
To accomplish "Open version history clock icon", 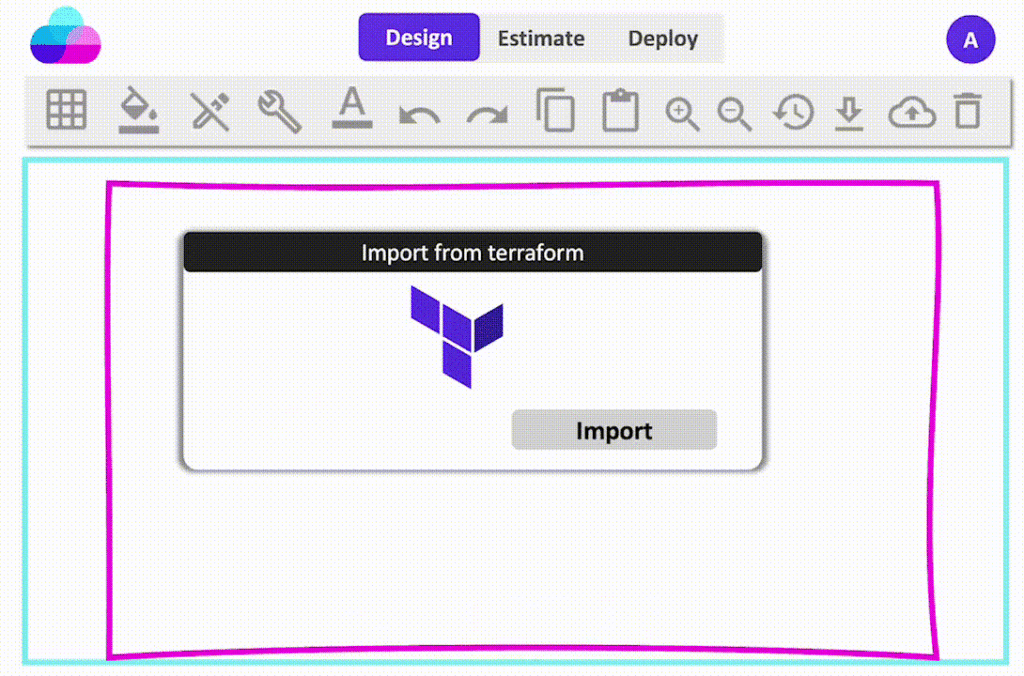I will (x=793, y=112).
